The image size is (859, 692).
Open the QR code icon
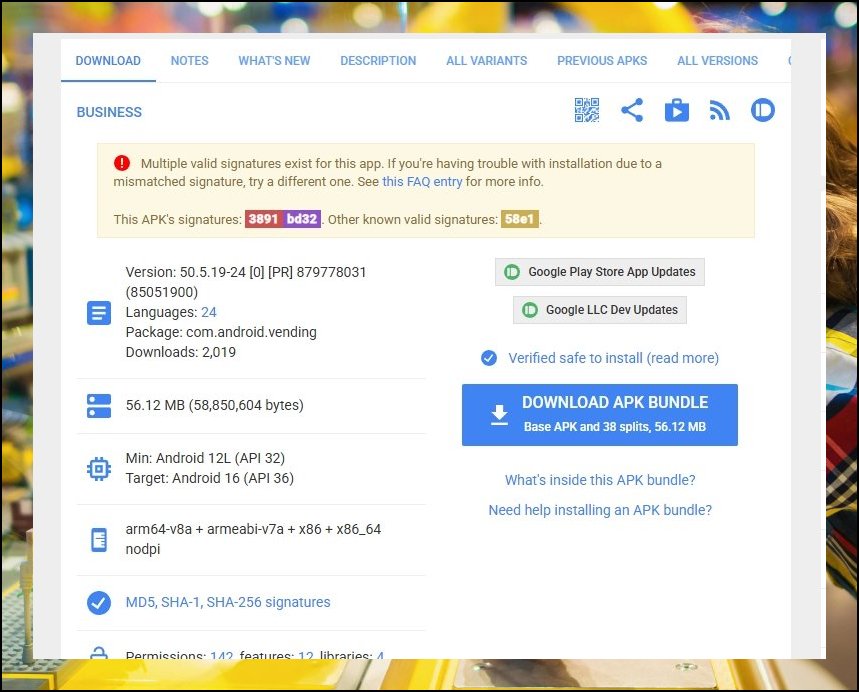coord(587,110)
